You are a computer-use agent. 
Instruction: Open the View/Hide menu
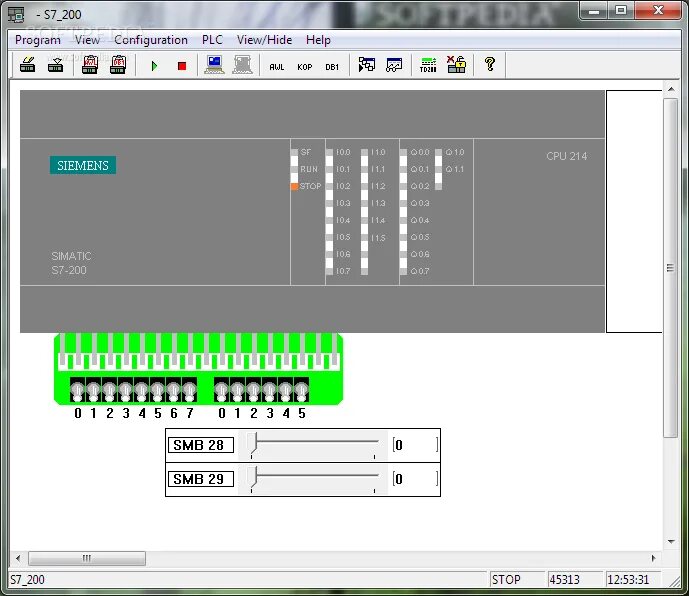[x=265, y=40]
